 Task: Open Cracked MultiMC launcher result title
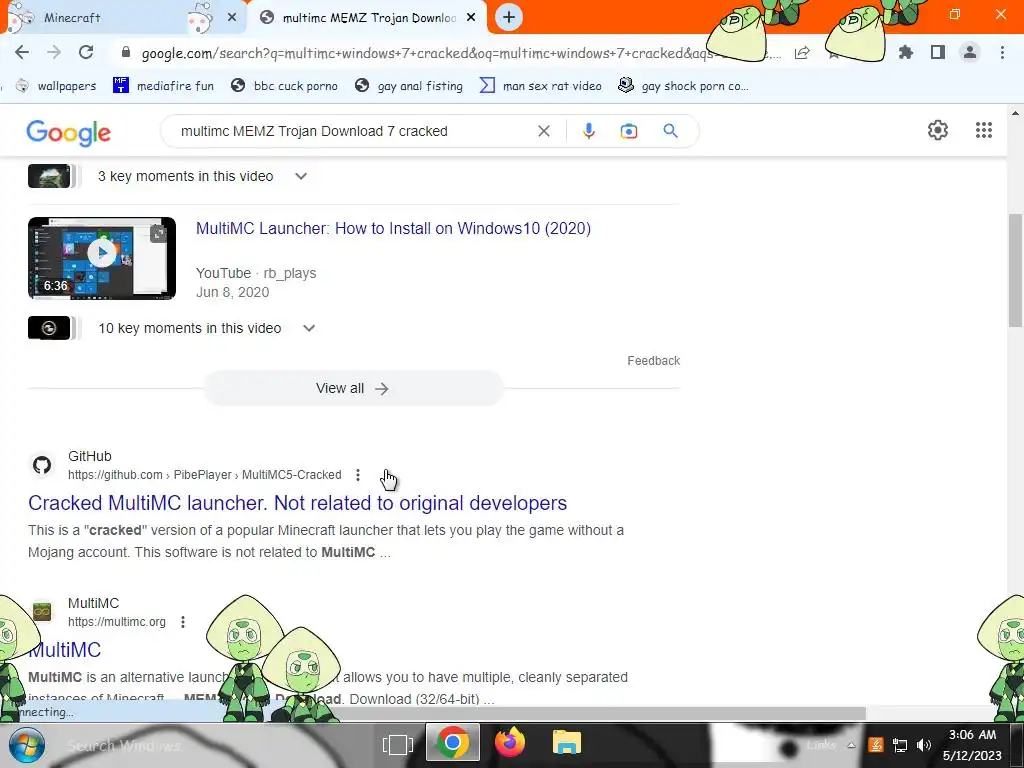click(297, 503)
